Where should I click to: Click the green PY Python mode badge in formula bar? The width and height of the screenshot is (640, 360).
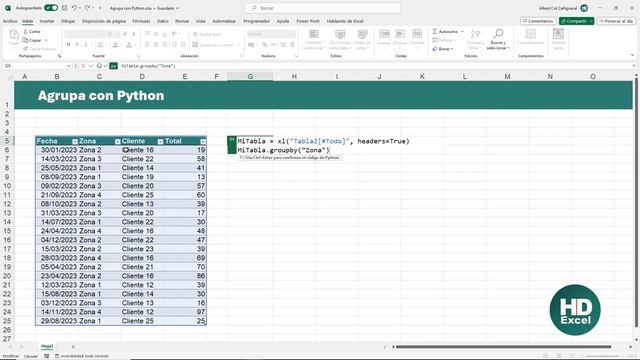[x=113, y=66]
